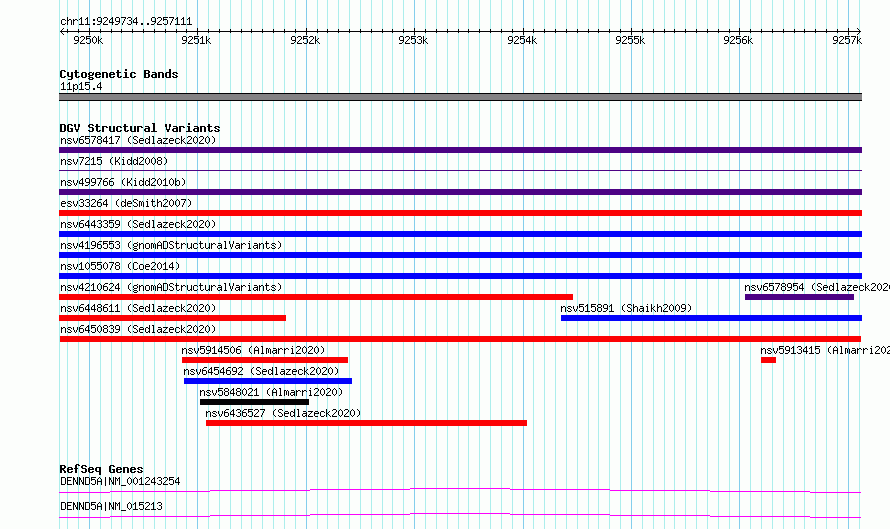Image resolution: width=890 pixels, height=529 pixels.
Task: Click the 9254k ruler position
Action: [x=522, y=40]
